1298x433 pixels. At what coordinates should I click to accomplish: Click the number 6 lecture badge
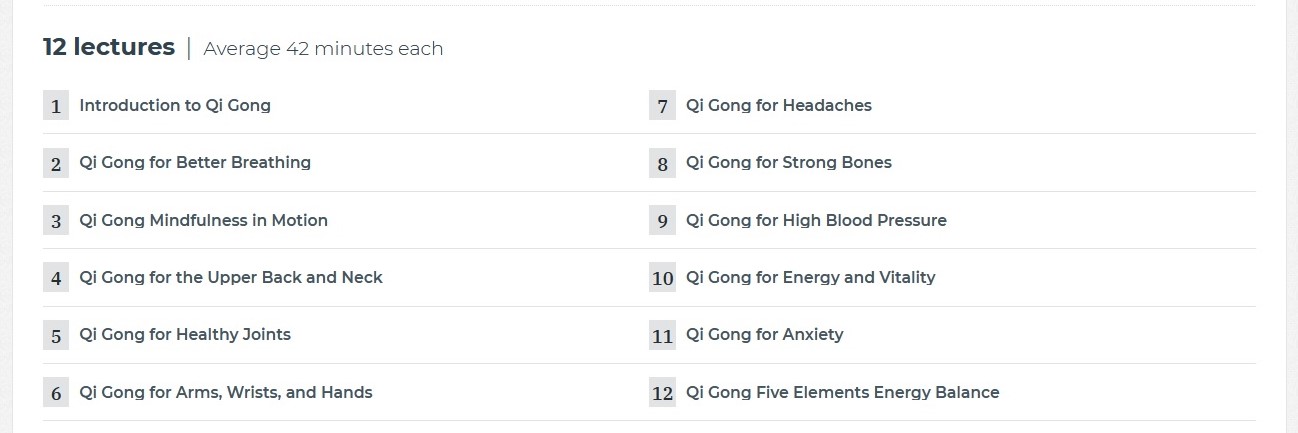click(x=56, y=393)
